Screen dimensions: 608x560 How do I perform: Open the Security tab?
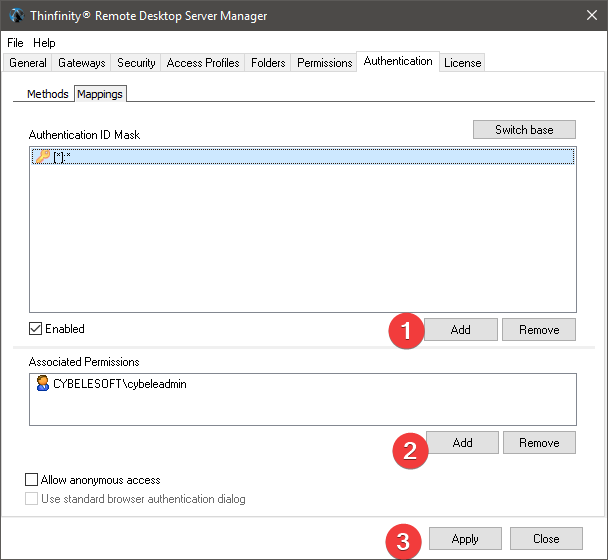point(136,63)
